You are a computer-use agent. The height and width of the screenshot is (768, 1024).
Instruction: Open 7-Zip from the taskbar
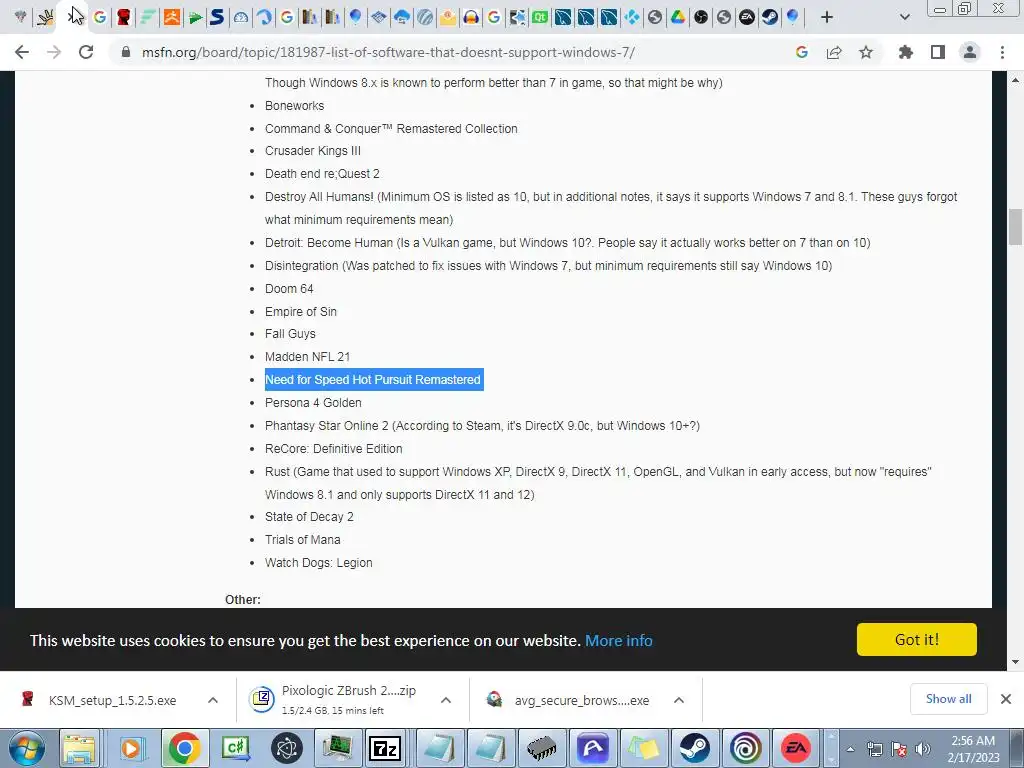[x=385, y=748]
